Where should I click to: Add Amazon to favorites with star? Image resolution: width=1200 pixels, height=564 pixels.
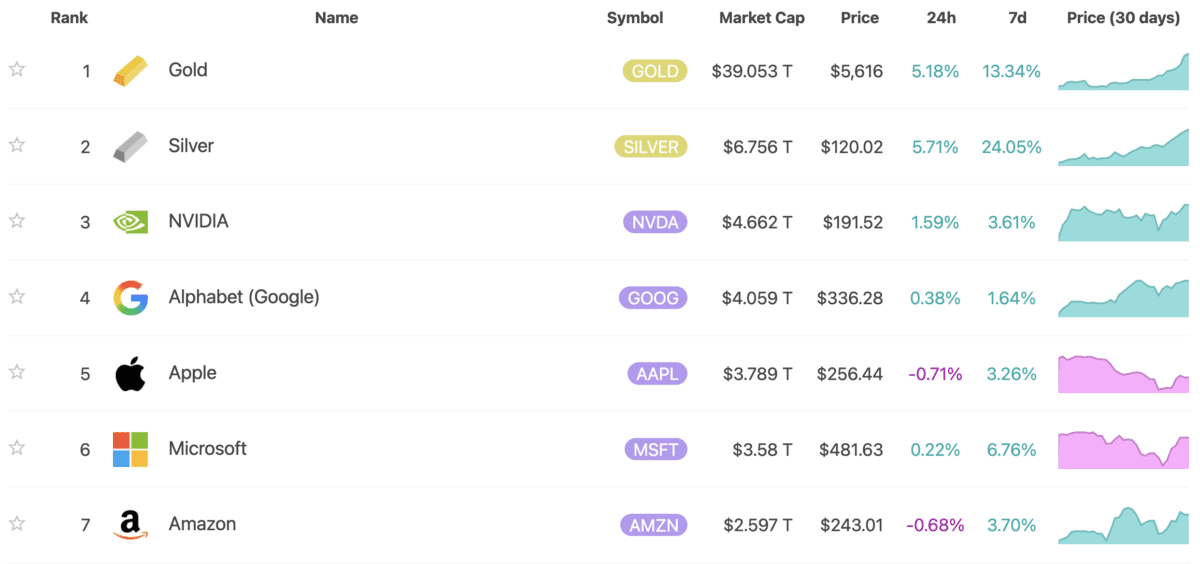17,524
